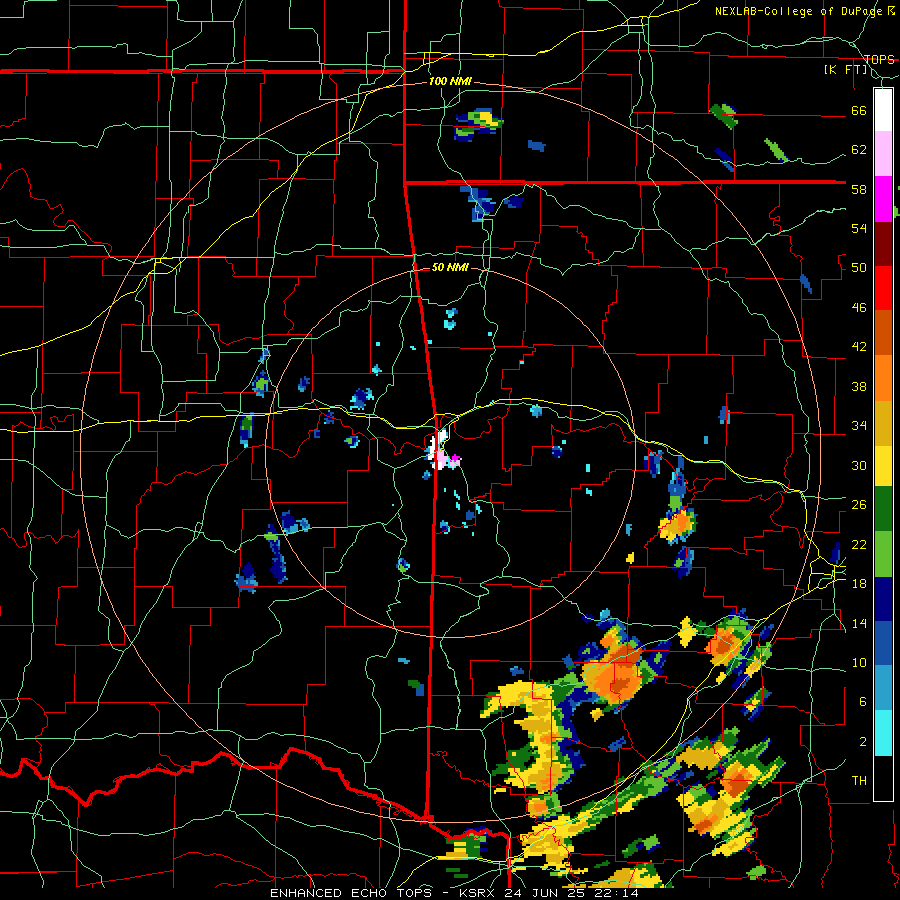Click the 2 legend value
The height and width of the screenshot is (900, 900).
863,742
